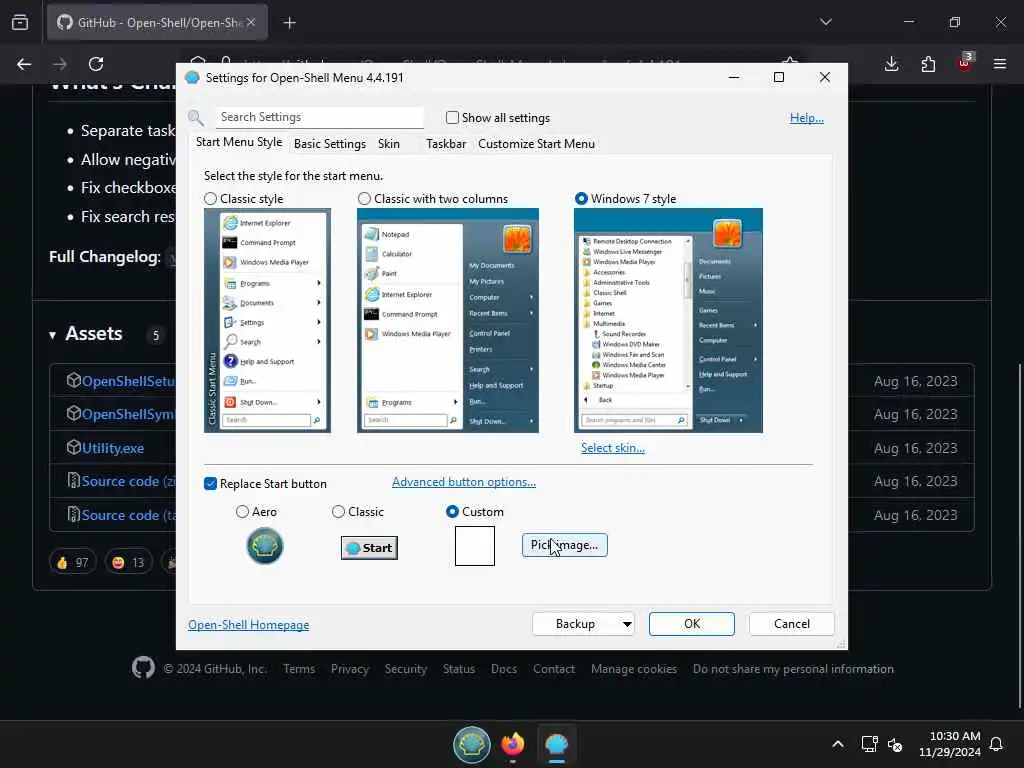1024x768 pixels.
Task: Open Contact link in GitHub footer
Action: [554, 669]
